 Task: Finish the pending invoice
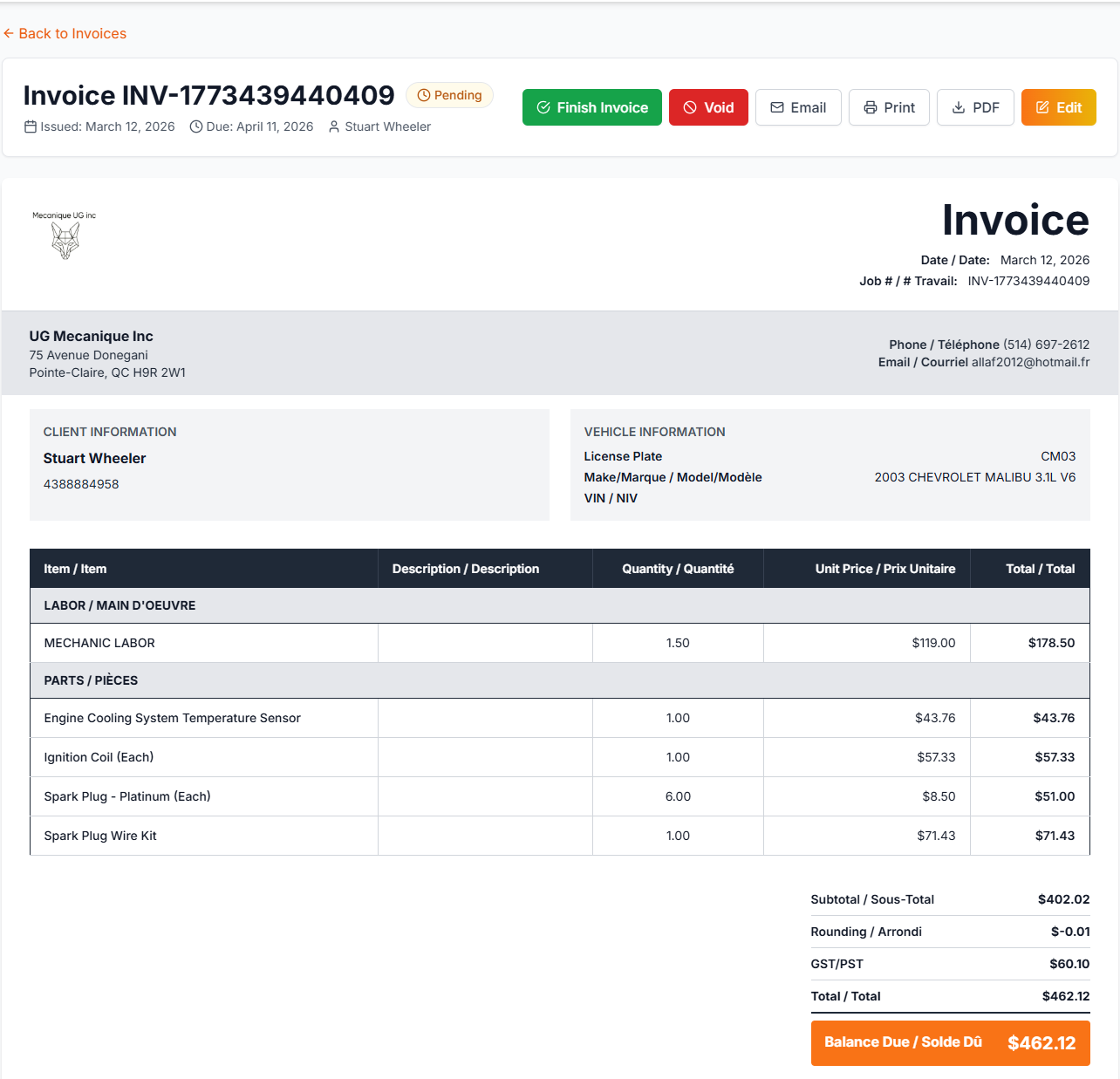pos(591,107)
